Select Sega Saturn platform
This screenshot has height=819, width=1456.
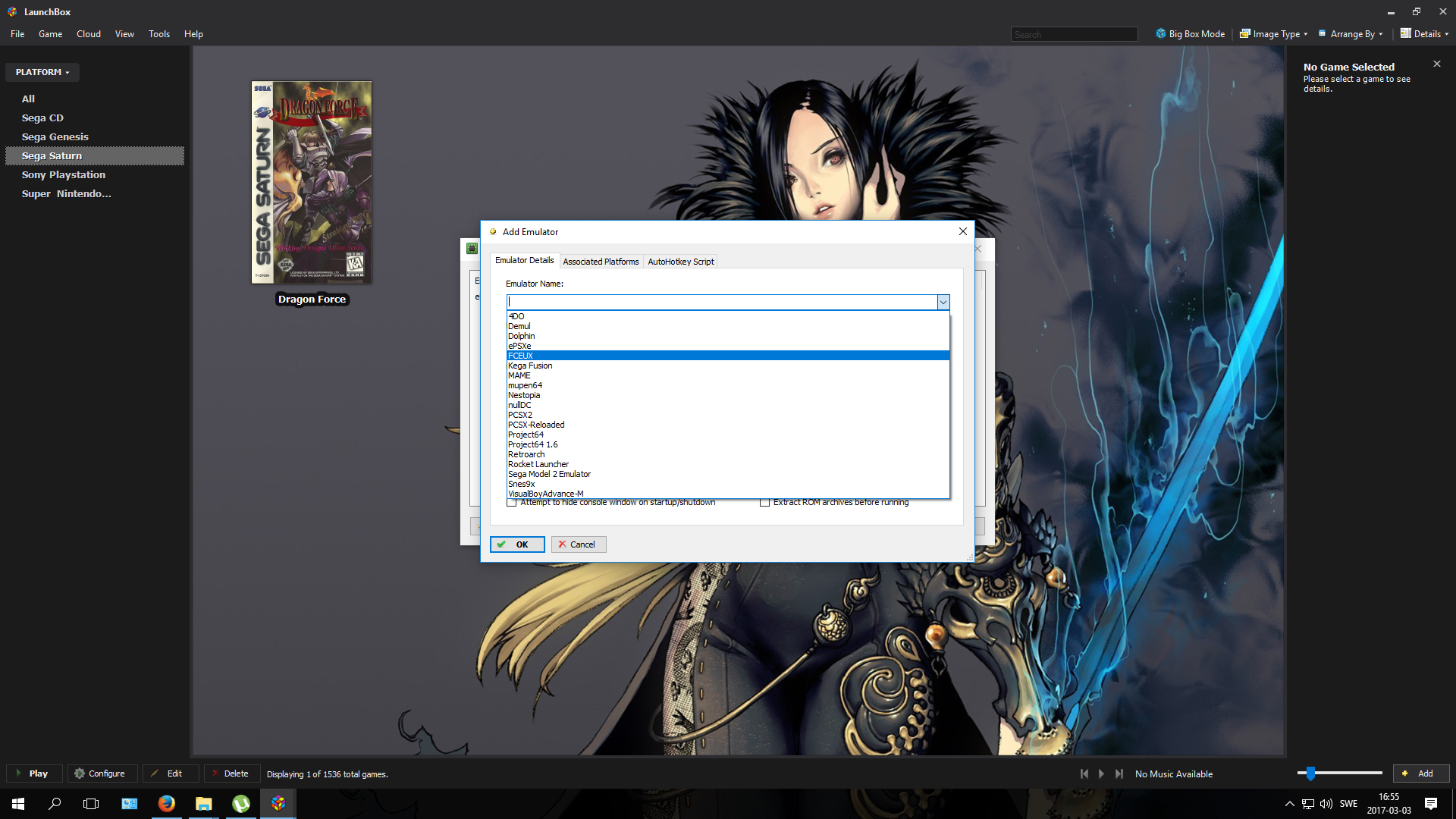coord(95,155)
